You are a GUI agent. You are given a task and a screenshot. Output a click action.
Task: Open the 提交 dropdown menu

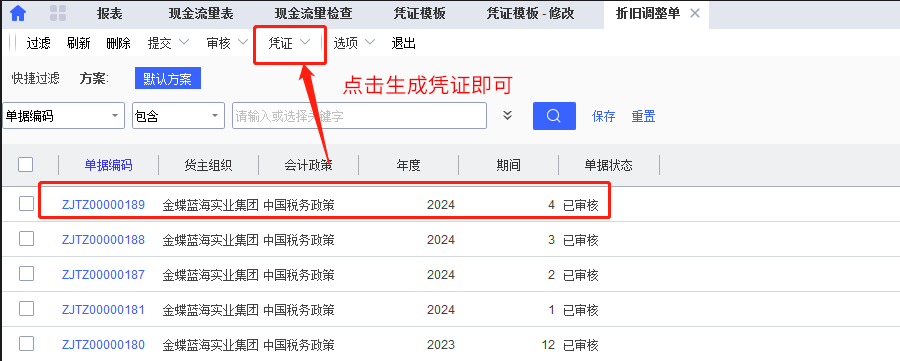coord(168,43)
